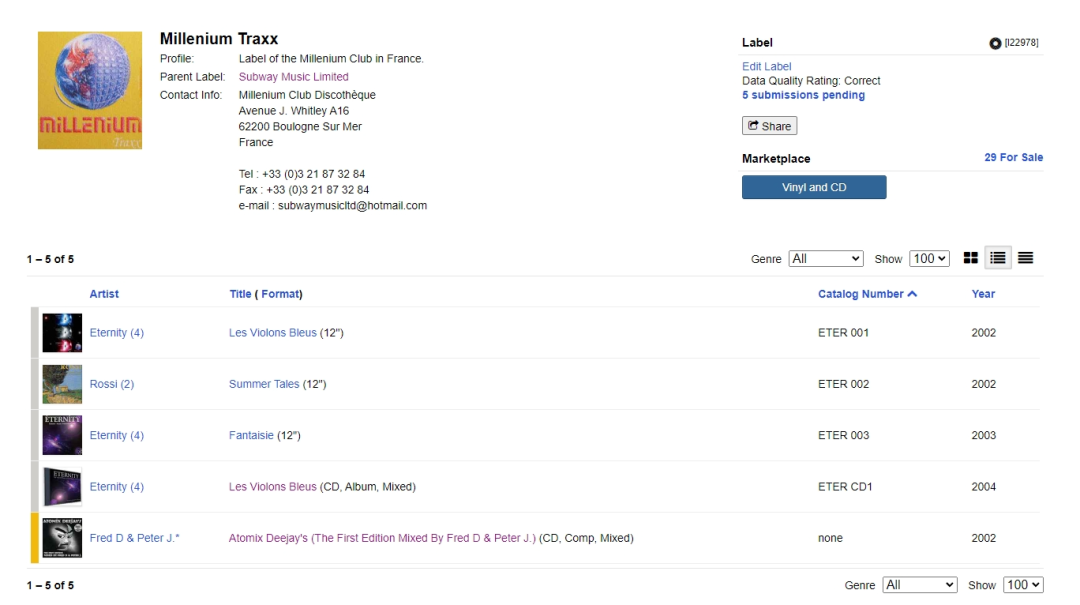This screenshot has height=605, width=1080.
Task: Sort releases by Artist column header
Action: pos(104,294)
